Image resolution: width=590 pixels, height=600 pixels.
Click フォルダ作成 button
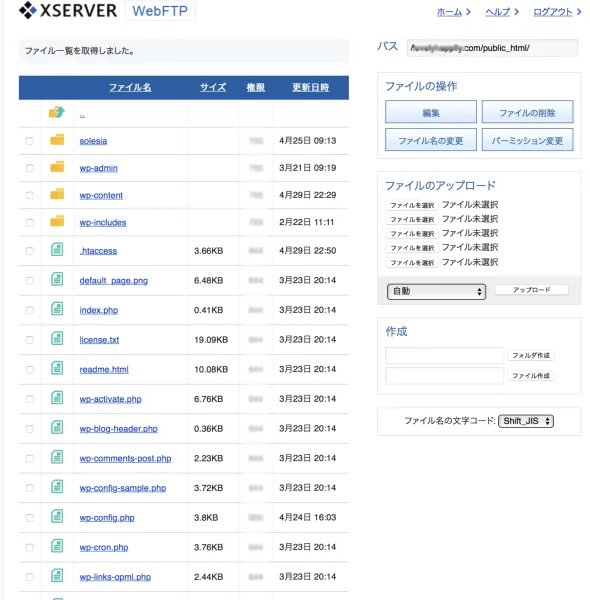[x=531, y=355]
